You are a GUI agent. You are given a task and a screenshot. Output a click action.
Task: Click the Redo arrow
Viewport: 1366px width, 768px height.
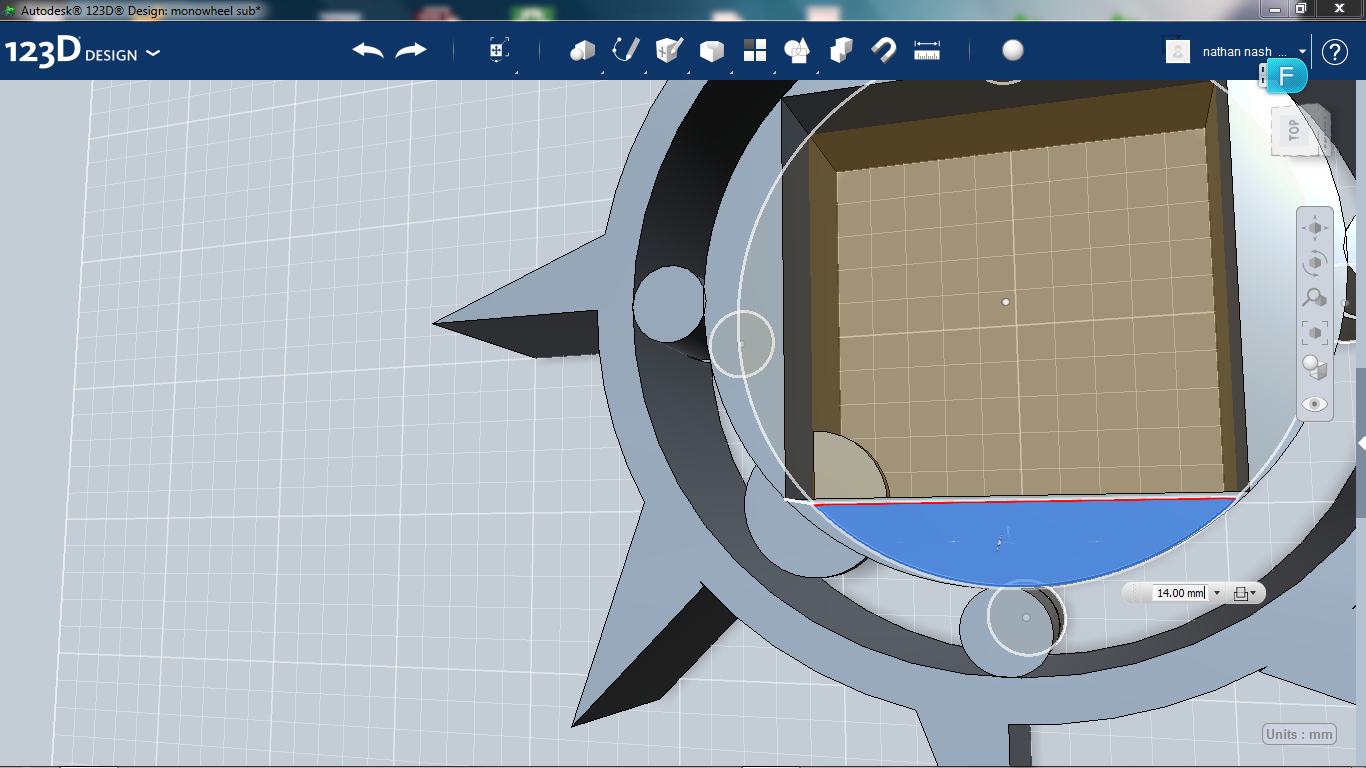click(x=411, y=50)
